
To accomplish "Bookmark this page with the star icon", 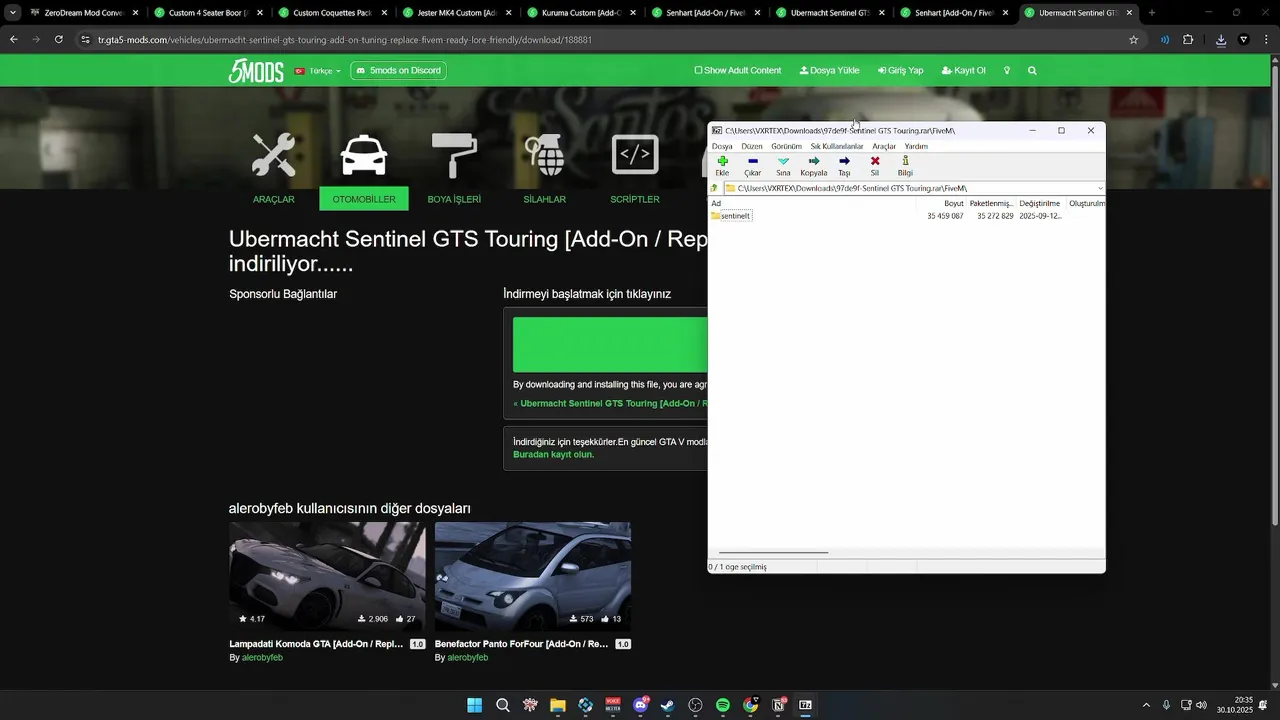I will point(1133,40).
